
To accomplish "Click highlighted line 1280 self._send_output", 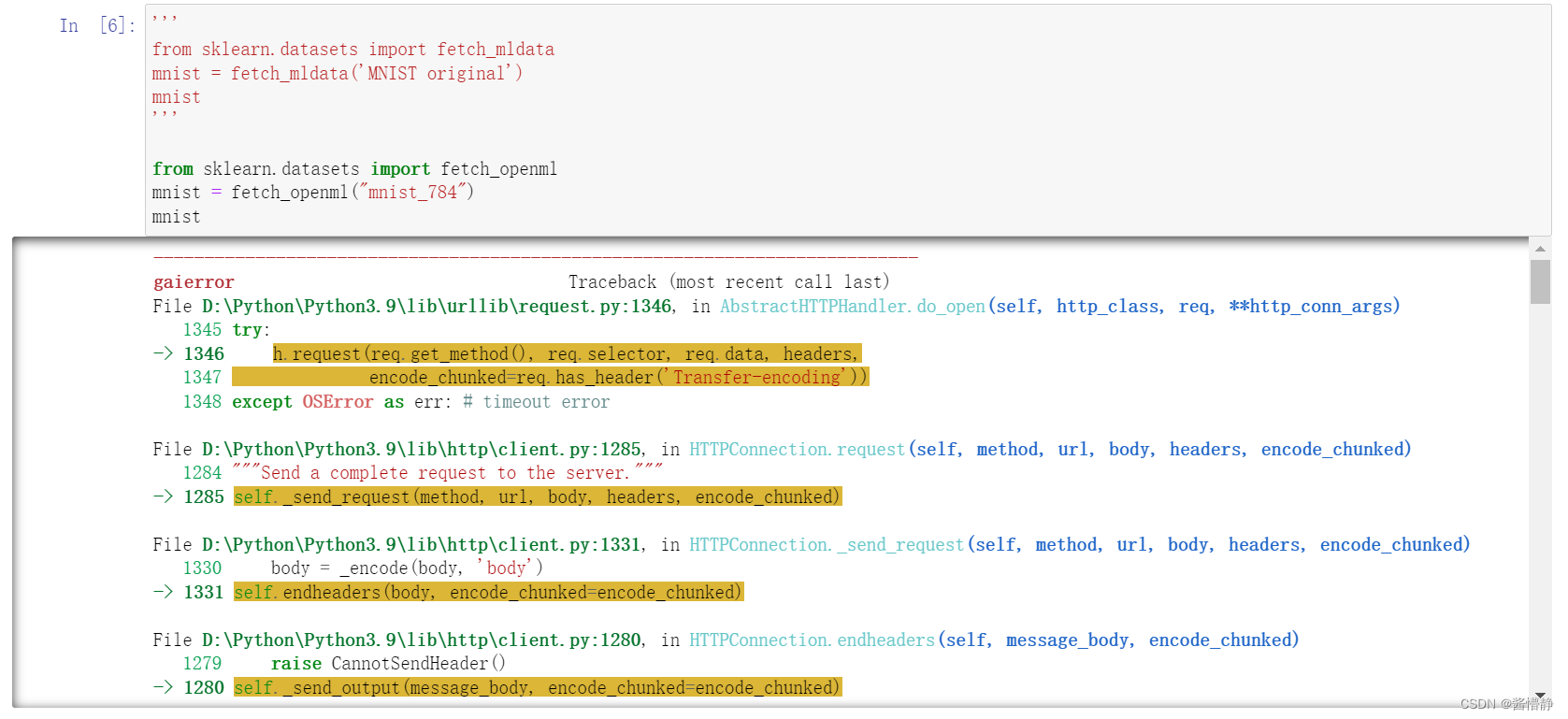I will (x=538, y=688).
